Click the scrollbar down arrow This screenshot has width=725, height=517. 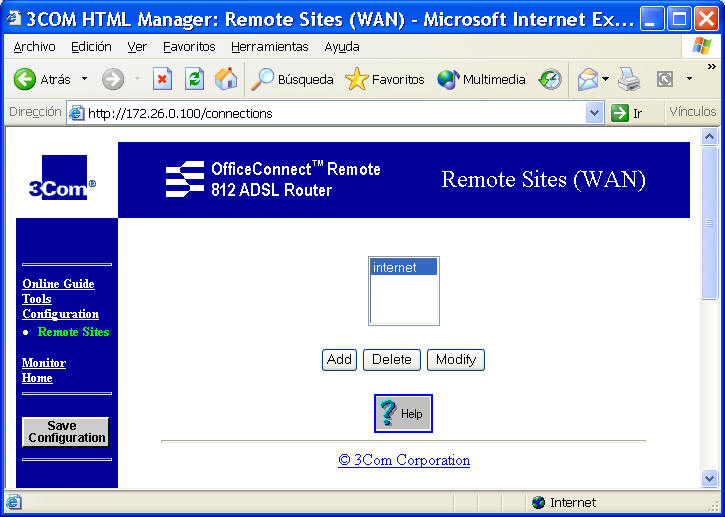coord(709,479)
